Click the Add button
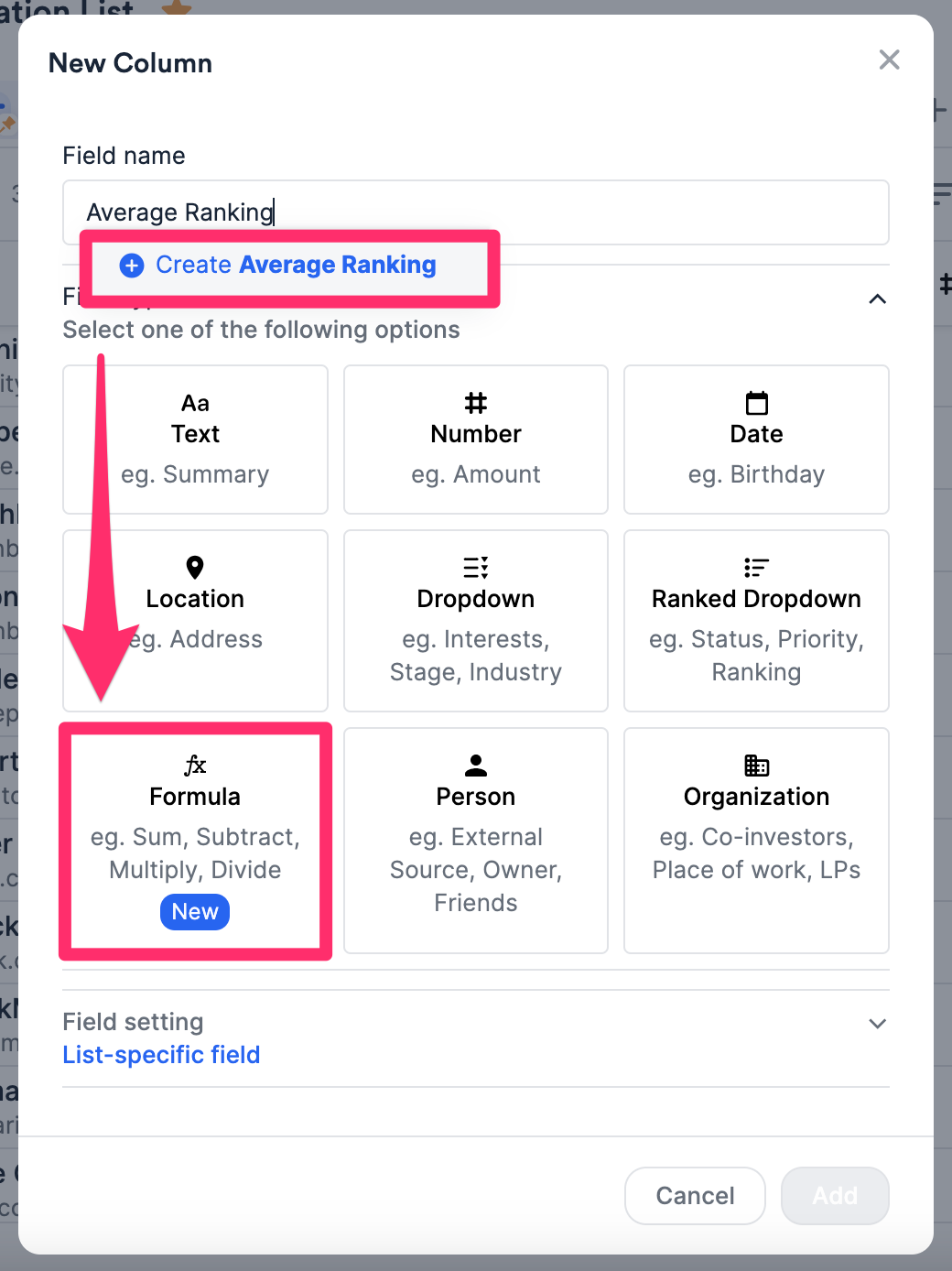This screenshot has height=1271, width=952. (834, 1195)
